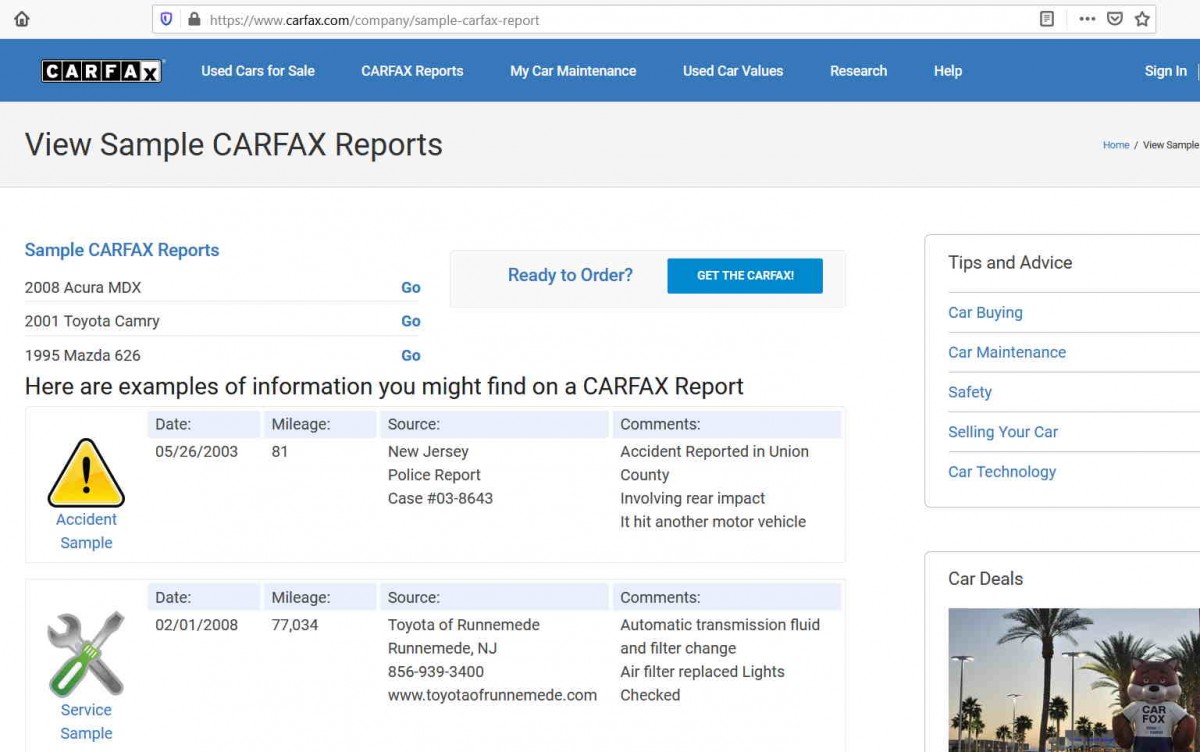This screenshot has height=752, width=1200.
Task: Open Car Buying tips link
Action: point(985,312)
